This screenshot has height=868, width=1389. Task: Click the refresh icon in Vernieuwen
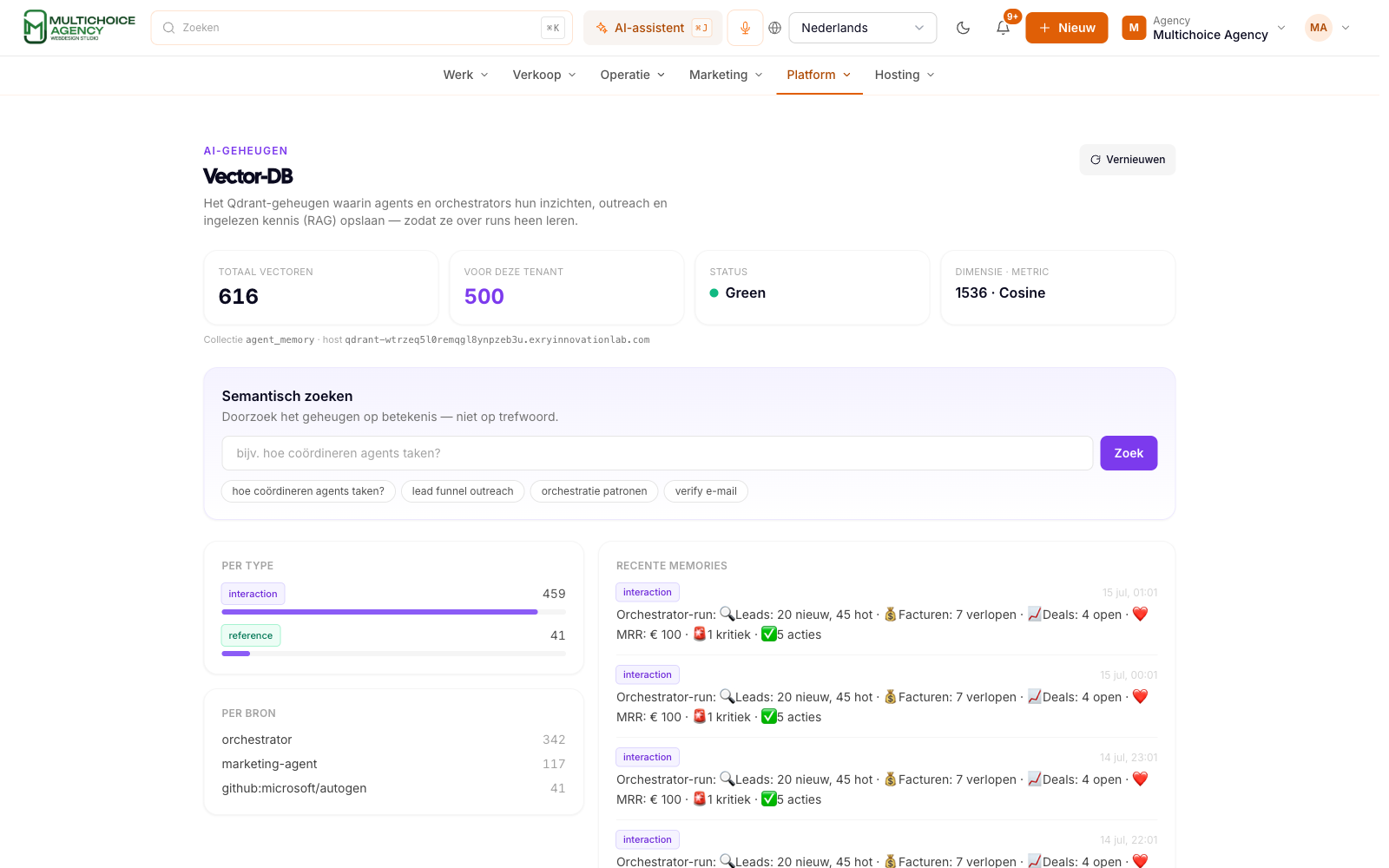point(1096,160)
